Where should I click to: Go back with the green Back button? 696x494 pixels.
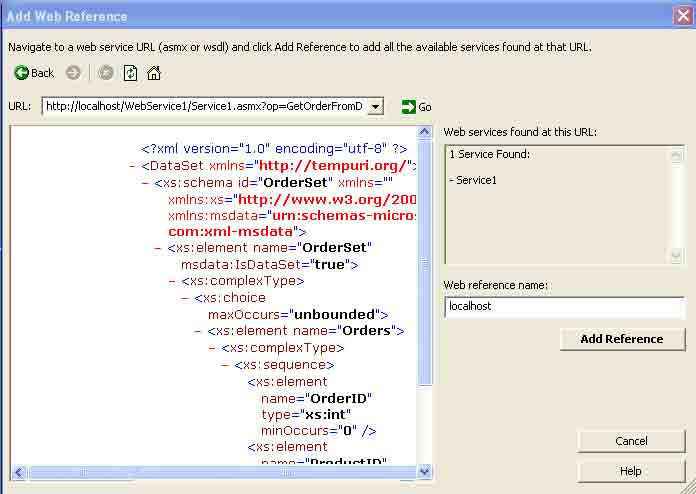34,73
